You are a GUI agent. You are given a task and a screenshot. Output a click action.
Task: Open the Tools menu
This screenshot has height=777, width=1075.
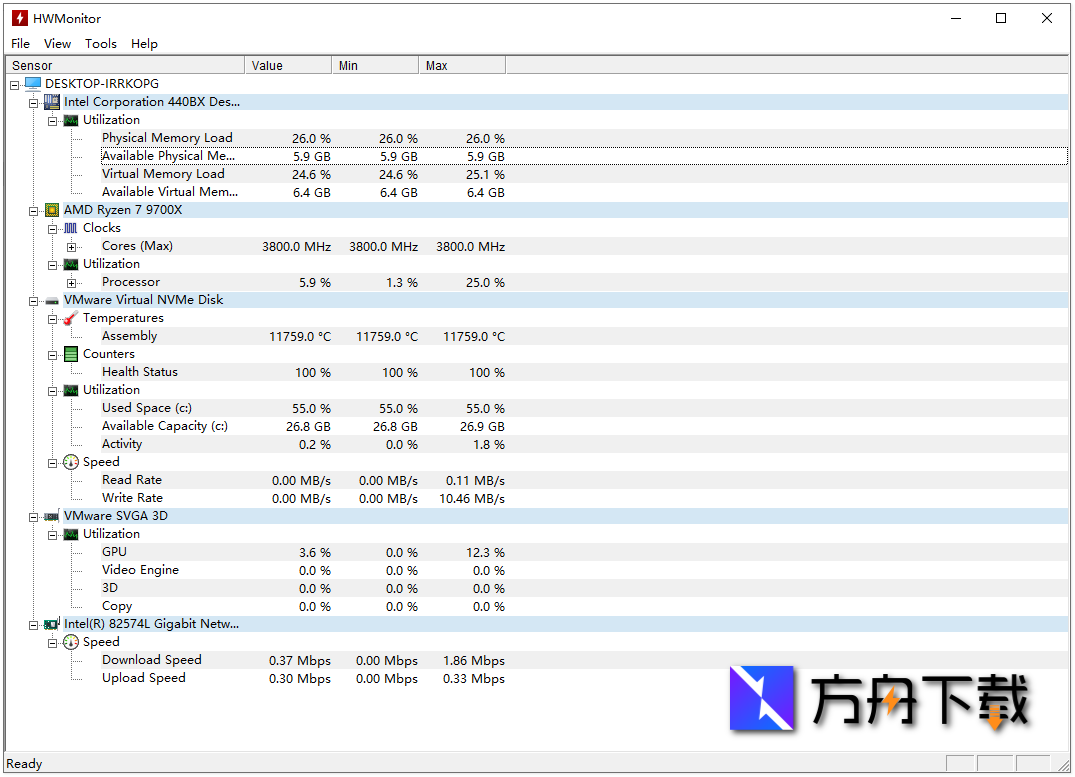point(101,44)
